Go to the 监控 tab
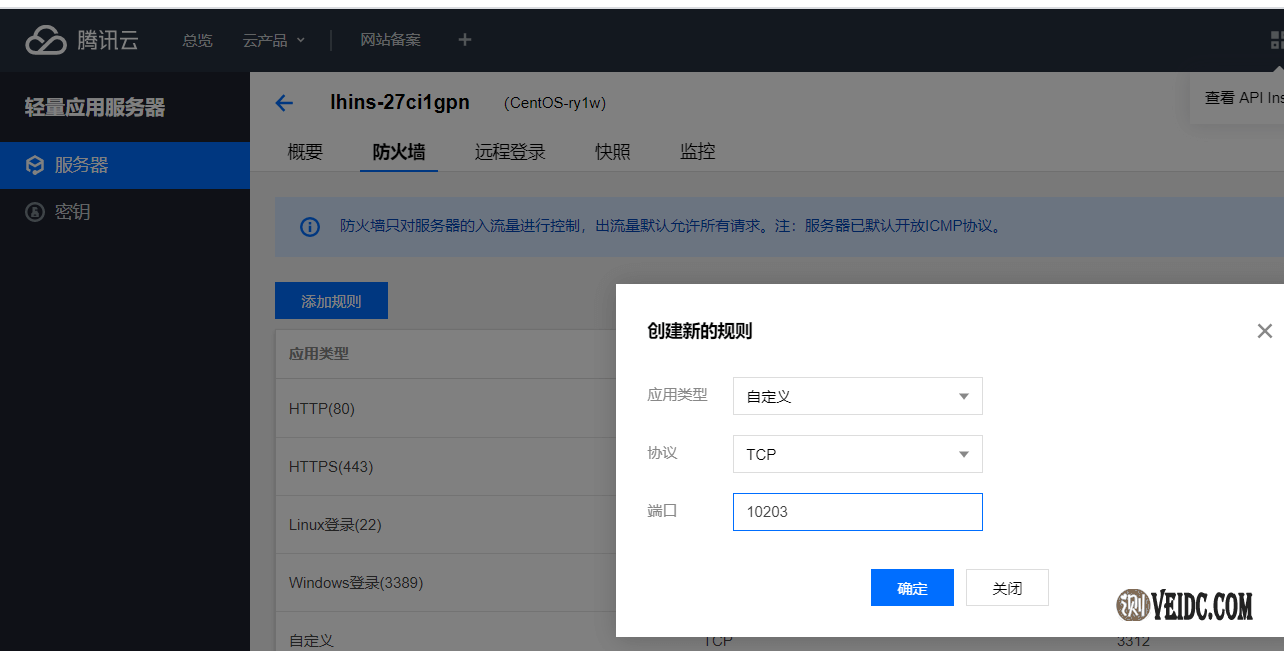 coord(697,152)
